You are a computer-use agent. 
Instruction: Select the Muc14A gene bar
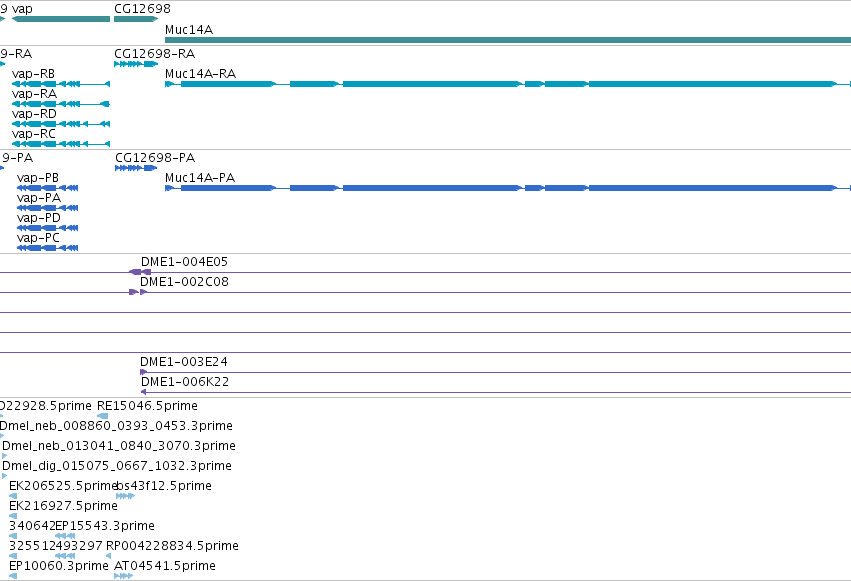pos(508,40)
